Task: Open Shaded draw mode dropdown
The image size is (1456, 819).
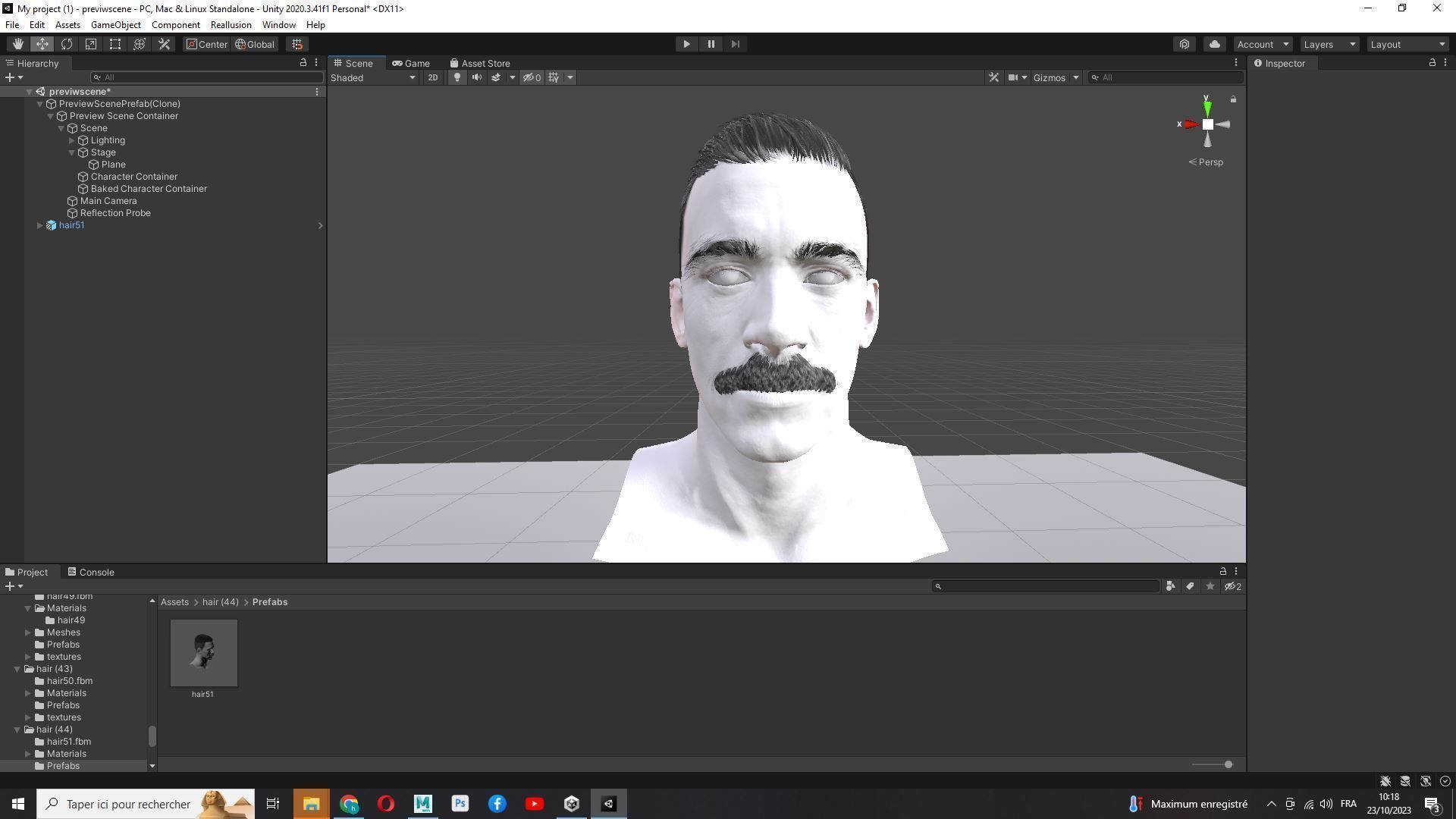Action: (x=373, y=77)
